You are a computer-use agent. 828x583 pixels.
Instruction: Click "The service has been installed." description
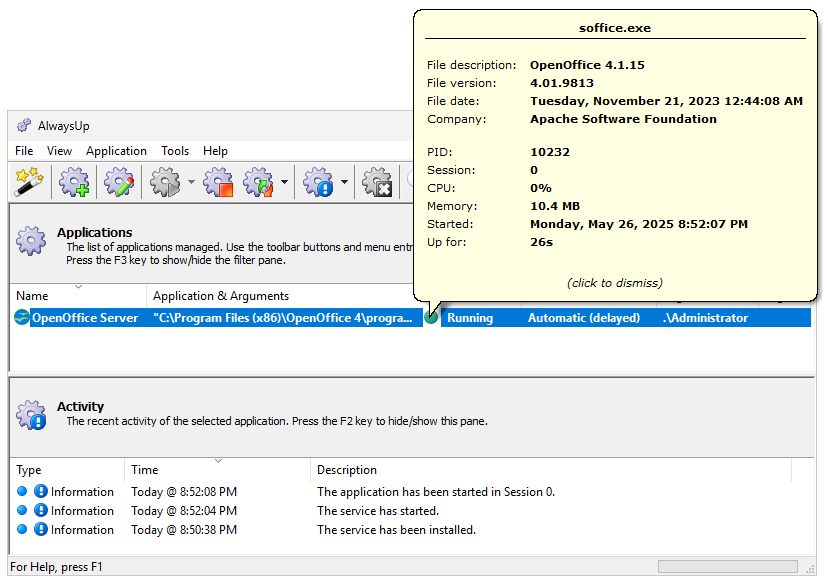(397, 530)
